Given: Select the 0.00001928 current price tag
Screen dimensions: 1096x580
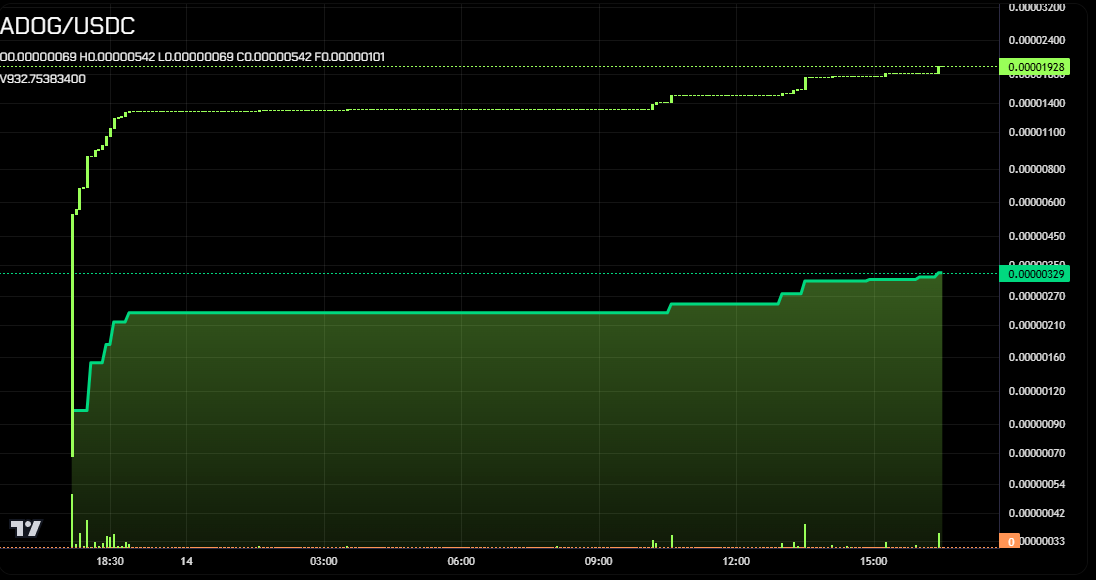Looking at the screenshot, I should tap(1035, 67).
